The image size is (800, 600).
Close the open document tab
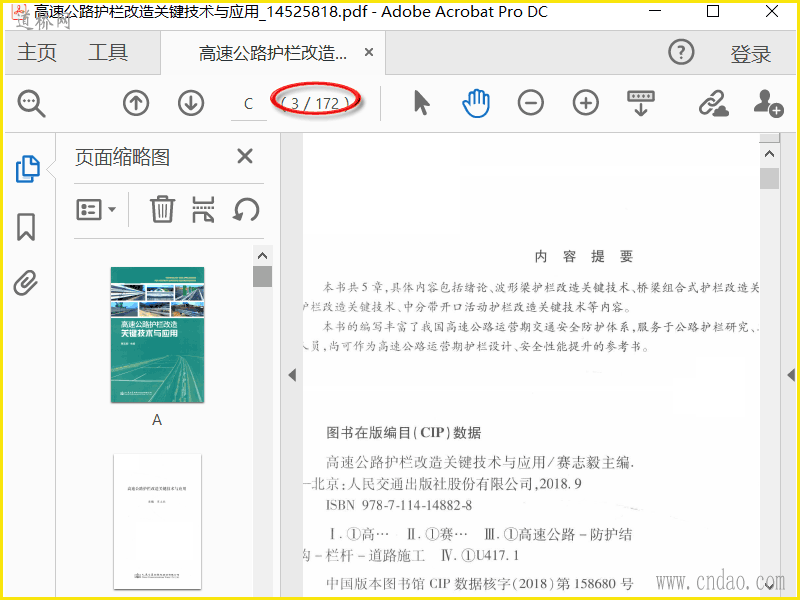point(369,52)
